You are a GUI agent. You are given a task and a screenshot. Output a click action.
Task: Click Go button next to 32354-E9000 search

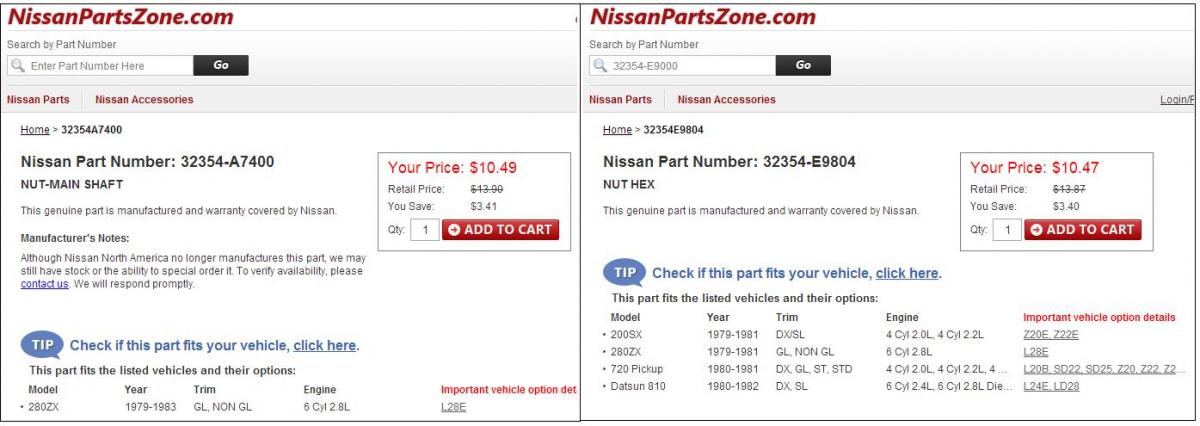click(803, 66)
